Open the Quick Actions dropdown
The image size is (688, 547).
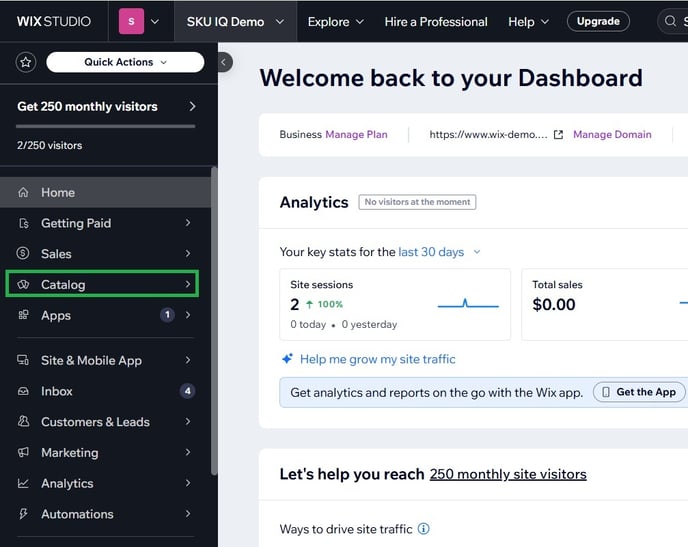[x=125, y=62]
